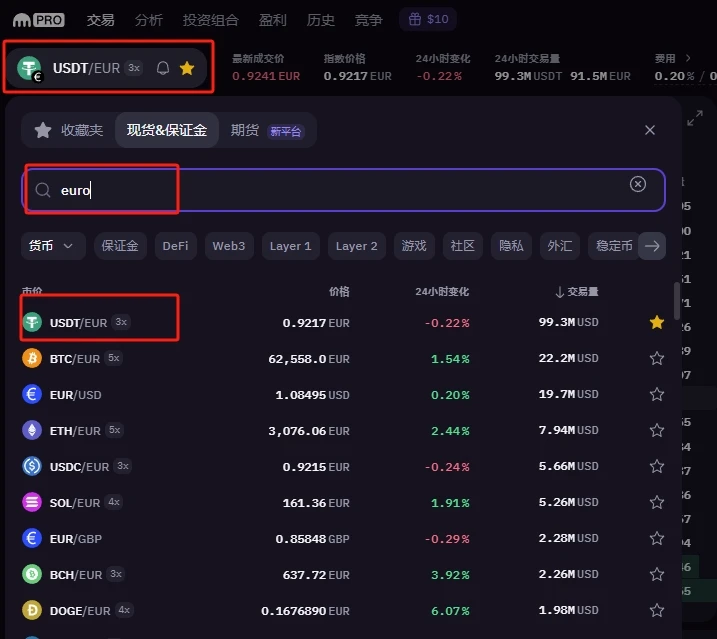Toggle the USDT/EUR header favorite star

187,68
